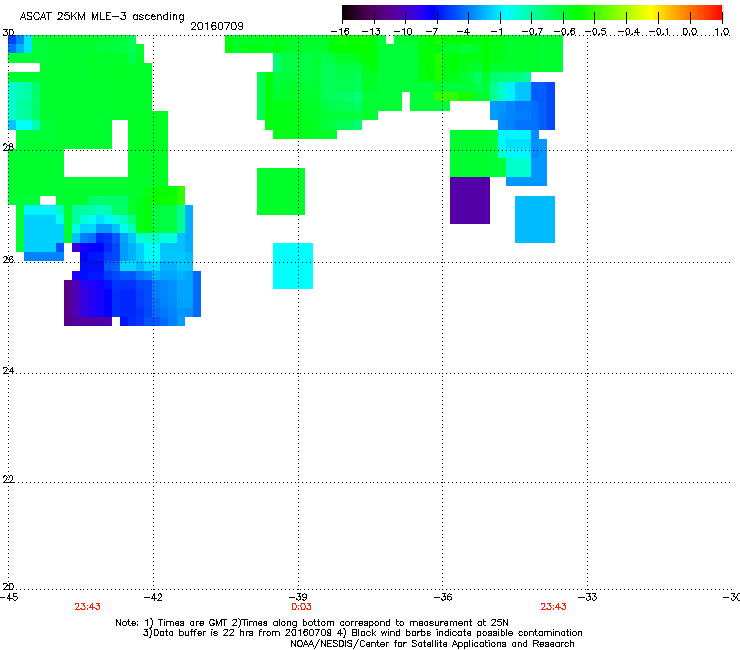Click the NOAA/NESDIS credit line

tap(432, 644)
